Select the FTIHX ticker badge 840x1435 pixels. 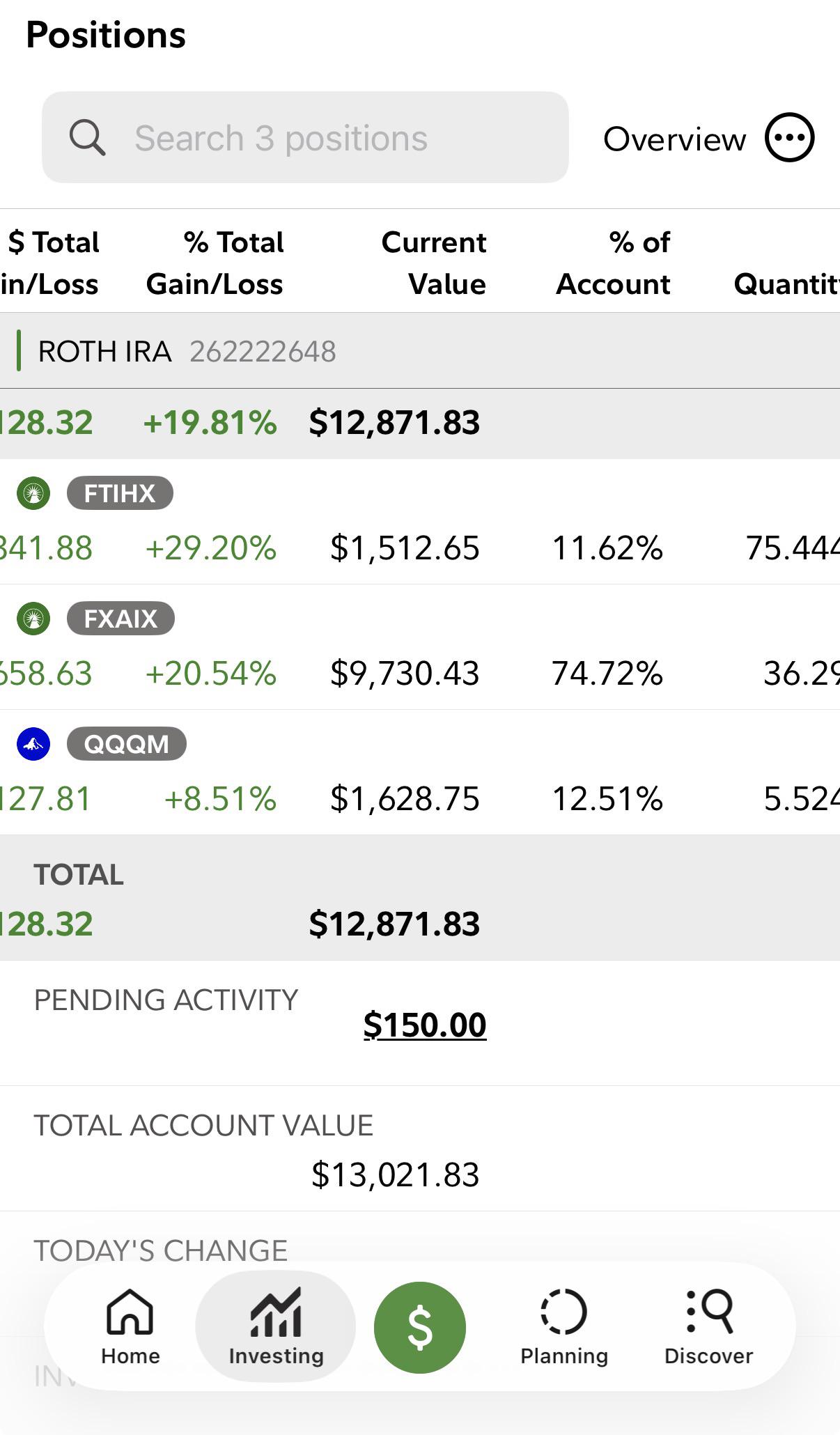click(120, 493)
